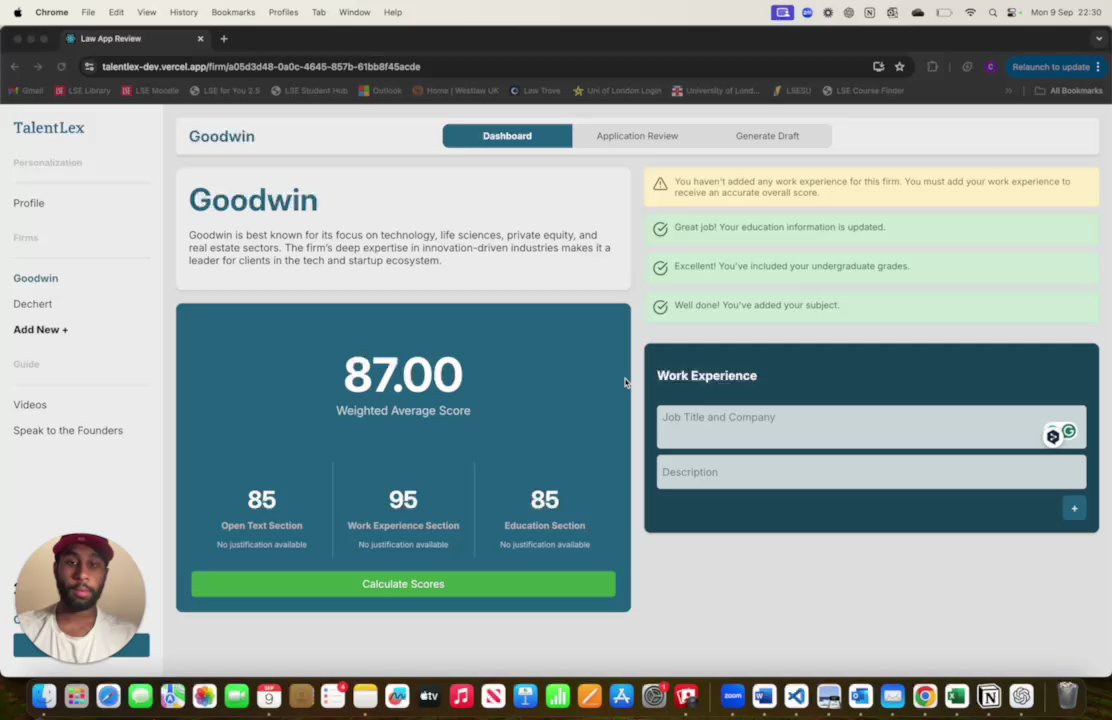Open the Chrome extensions puzzle icon

point(932,67)
